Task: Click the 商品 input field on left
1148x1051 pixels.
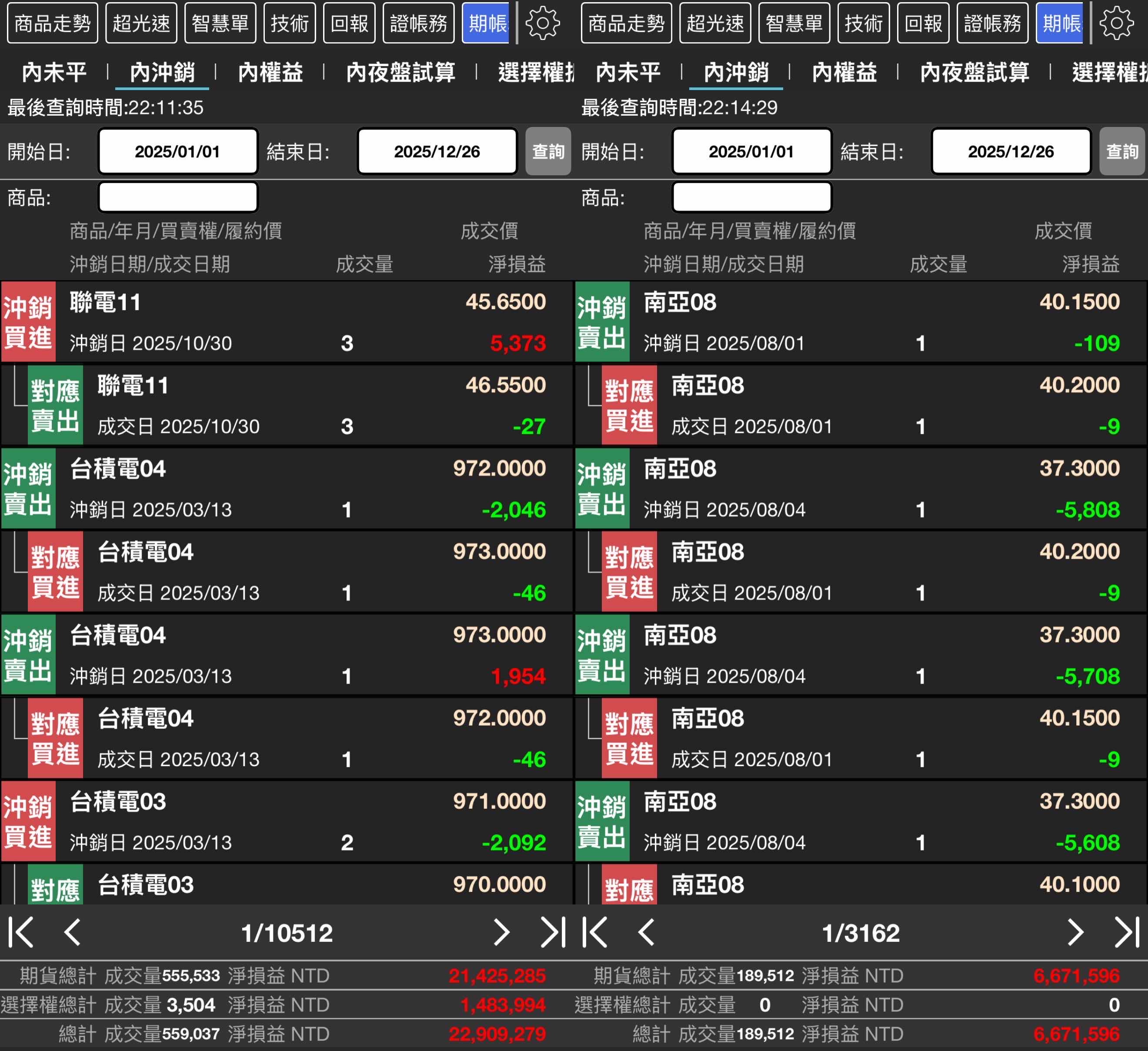Action: point(178,197)
